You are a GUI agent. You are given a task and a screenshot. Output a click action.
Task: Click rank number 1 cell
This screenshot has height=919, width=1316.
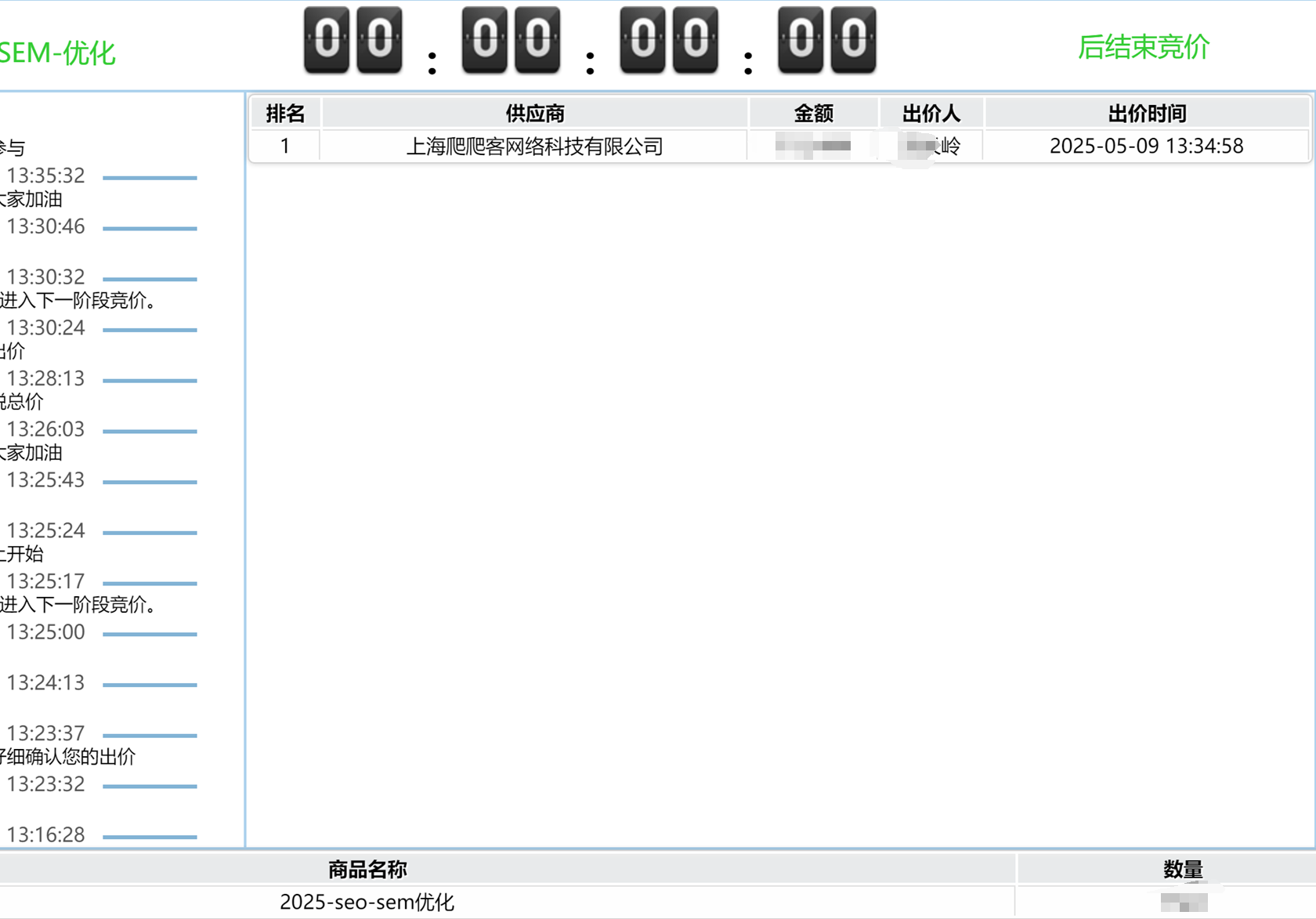285,147
